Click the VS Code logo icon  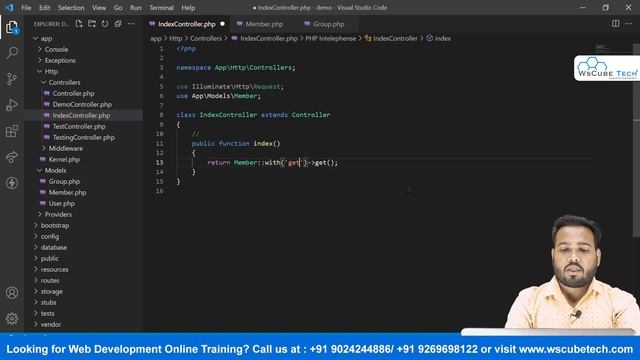9,7
